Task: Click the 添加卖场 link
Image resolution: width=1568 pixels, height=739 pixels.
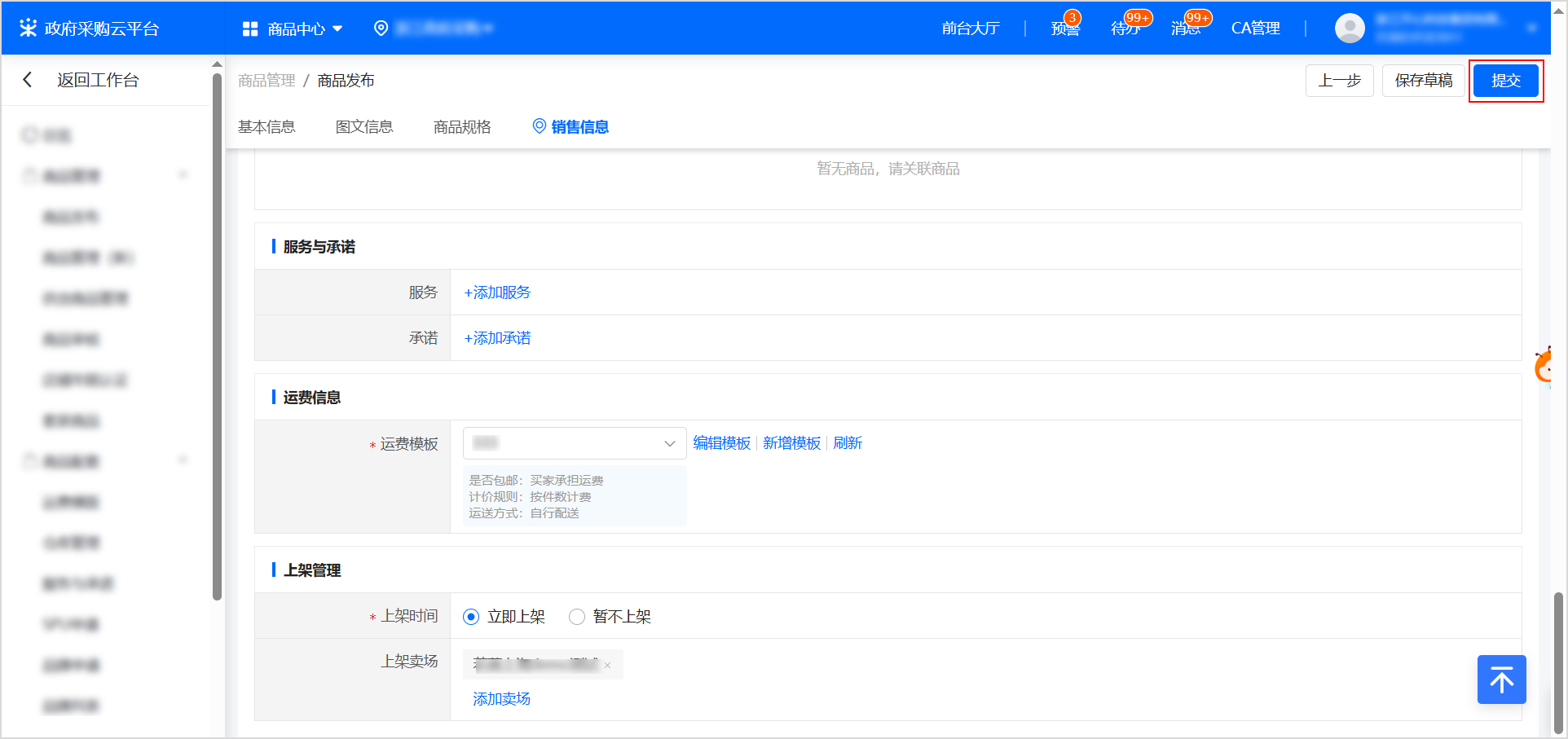Action: click(501, 699)
